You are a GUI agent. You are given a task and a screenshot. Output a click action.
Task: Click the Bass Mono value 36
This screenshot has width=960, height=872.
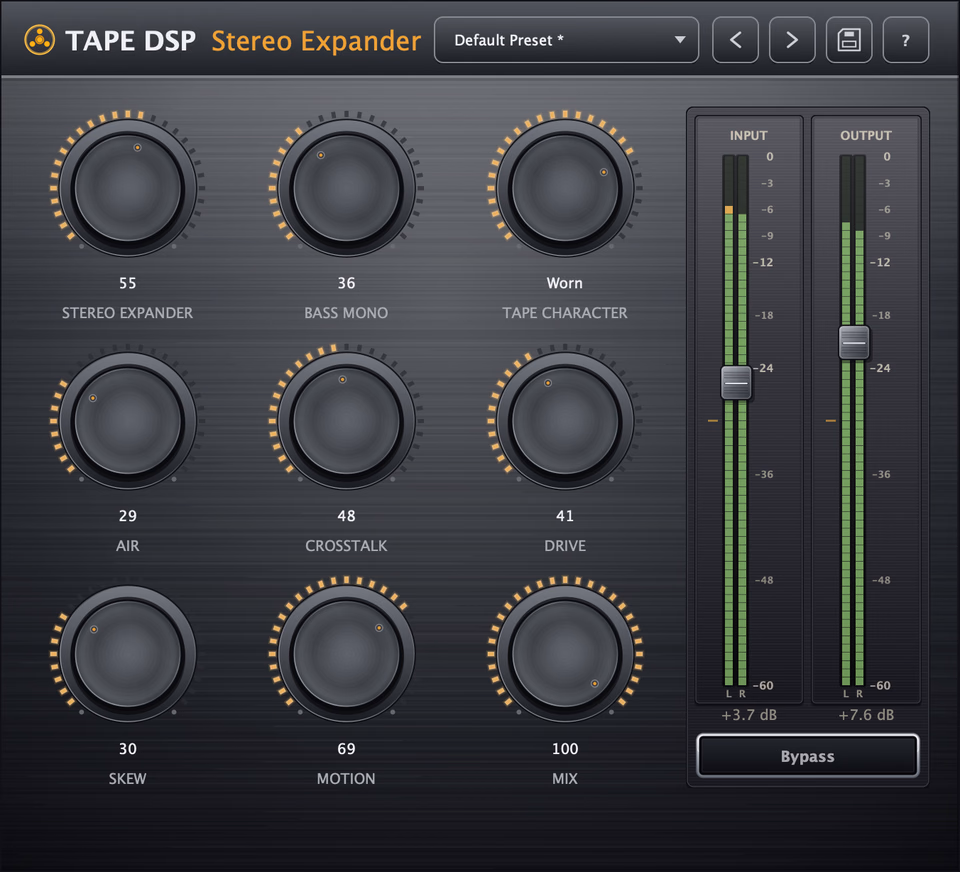347,283
